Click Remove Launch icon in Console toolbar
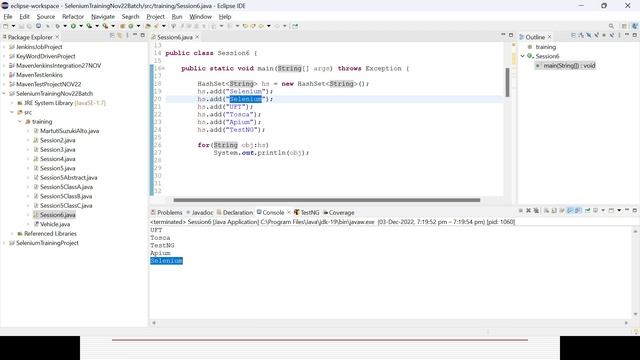 528,211
